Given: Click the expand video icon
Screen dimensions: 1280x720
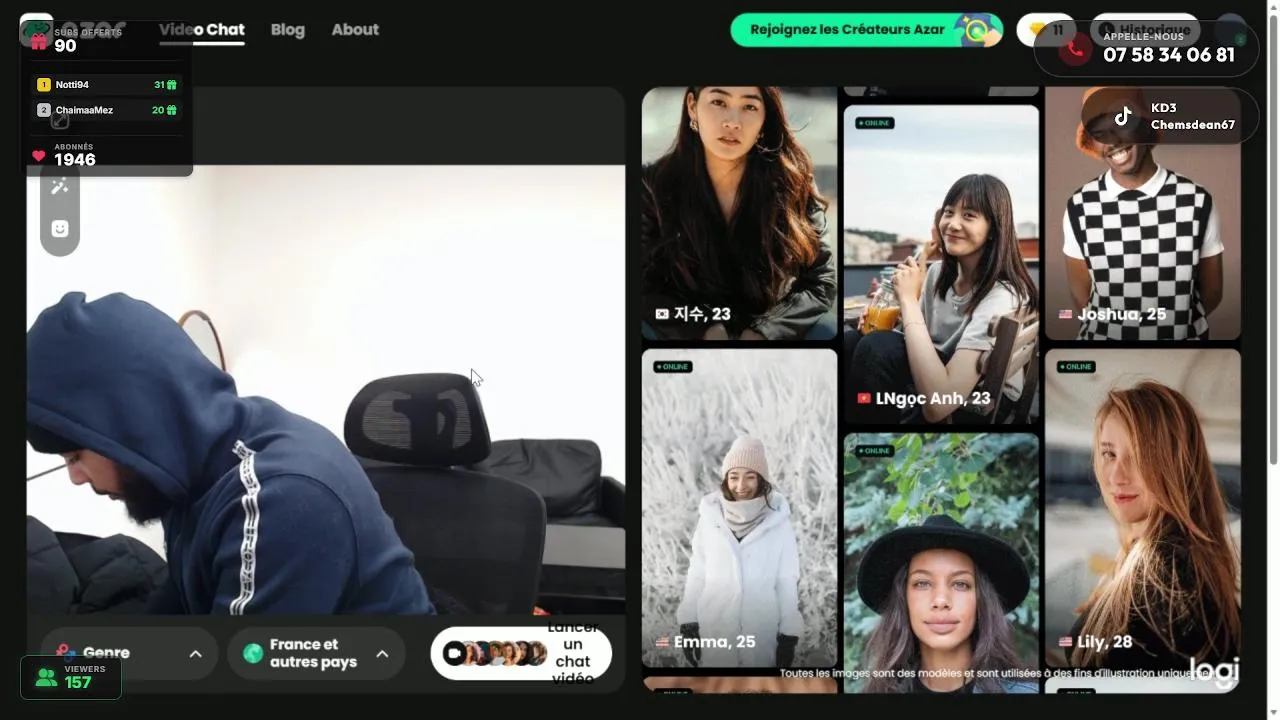Looking at the screenshot, I should pos(60,121).
